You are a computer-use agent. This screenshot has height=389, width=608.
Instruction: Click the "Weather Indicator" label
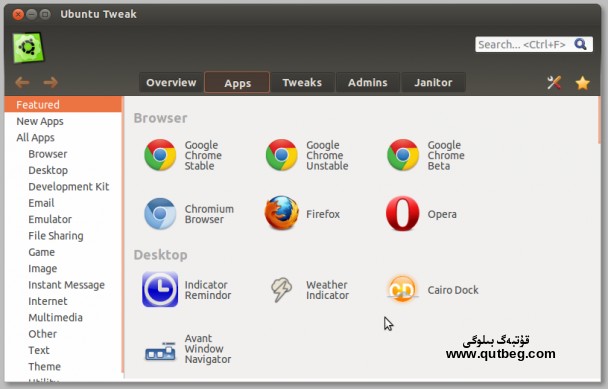click(x=327, y=290)
